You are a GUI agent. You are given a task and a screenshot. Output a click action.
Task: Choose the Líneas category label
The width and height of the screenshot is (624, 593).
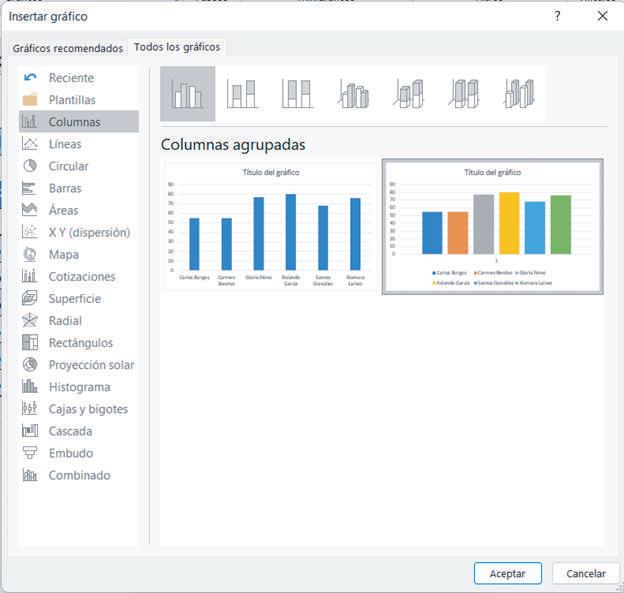point(65,144)
